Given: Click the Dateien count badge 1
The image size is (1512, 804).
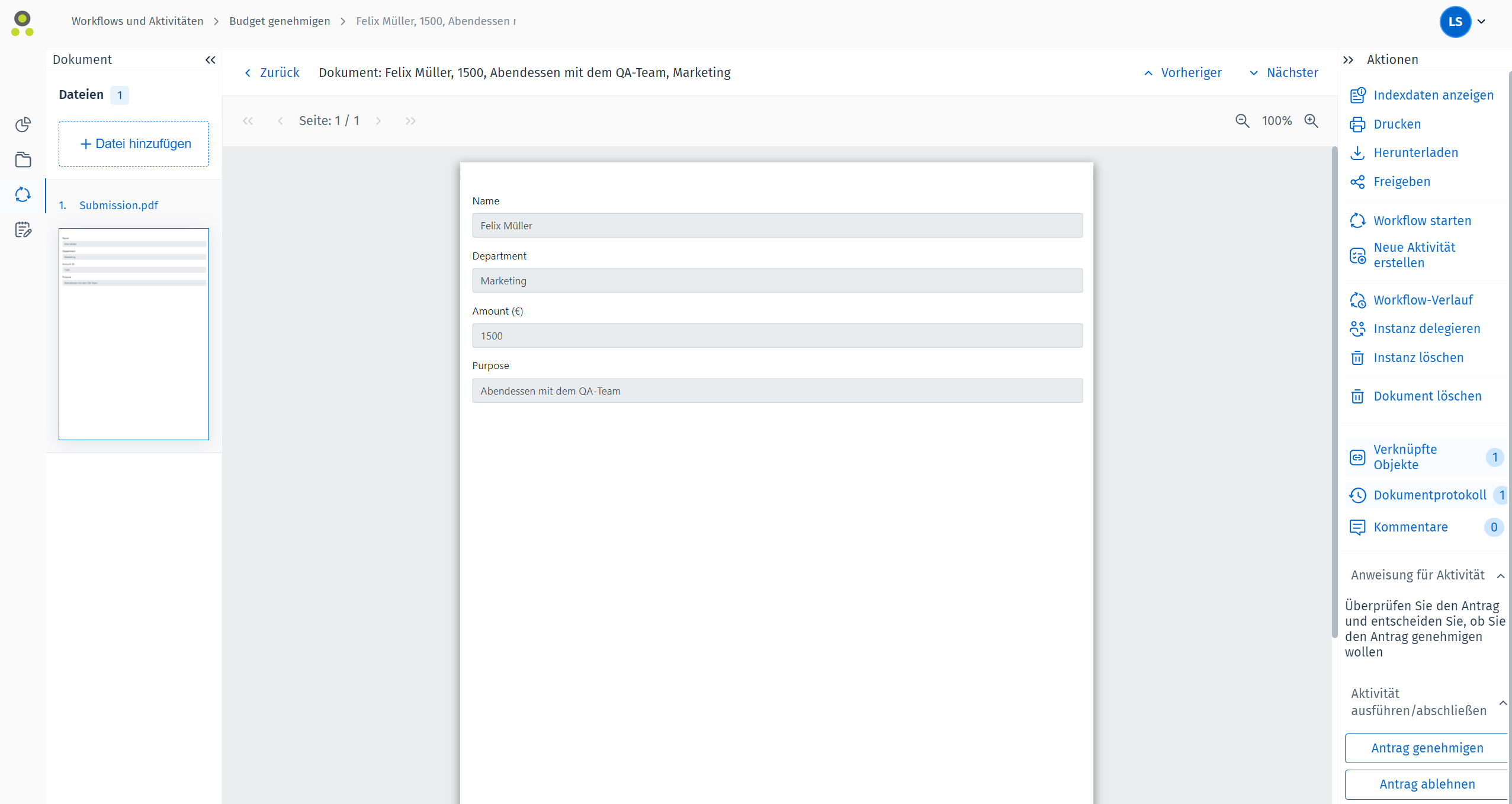Looking at the screenshot, I should tap(120, 95).
